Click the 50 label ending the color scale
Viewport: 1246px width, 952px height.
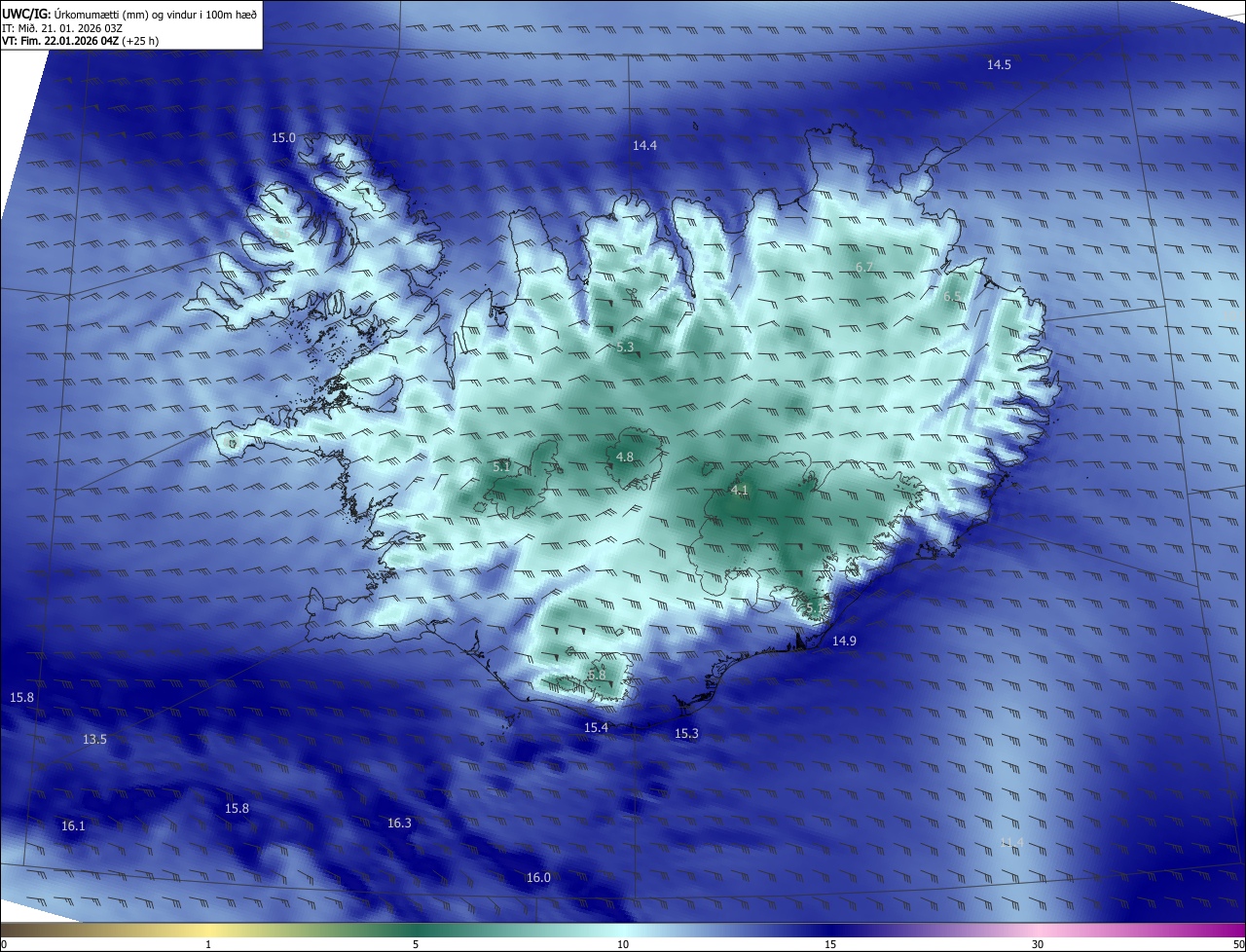tap(1238, 944)
